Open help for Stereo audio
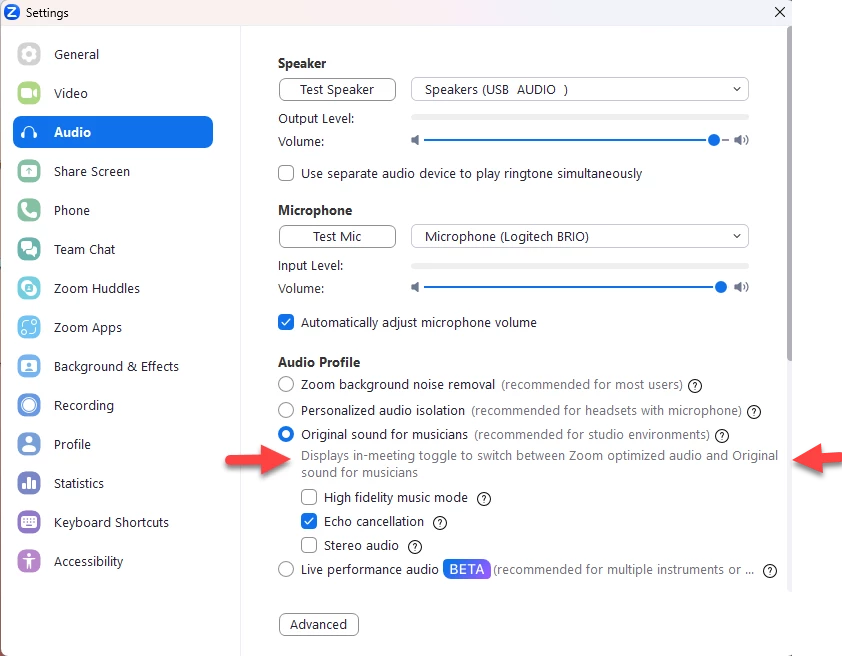Viewport: 842px width, 656px height. pyautogui.click(x=415, y=546)
